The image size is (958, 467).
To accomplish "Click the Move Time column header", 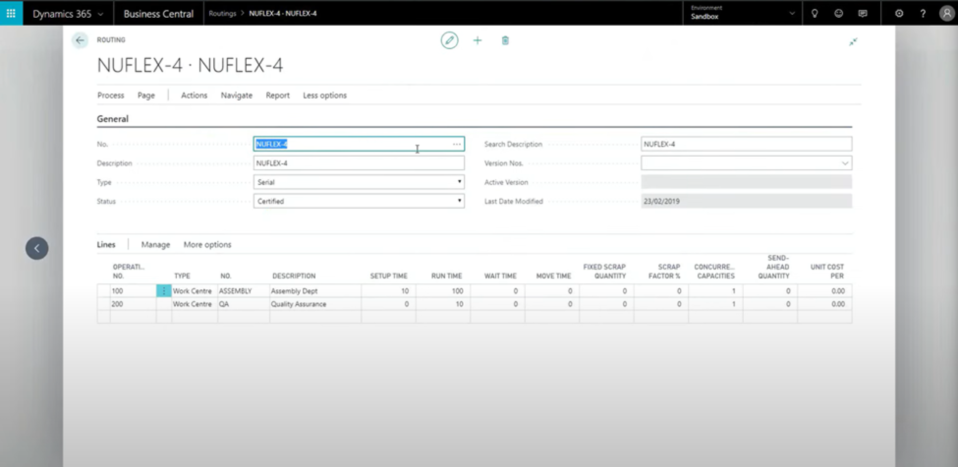I will pos(554,276).
